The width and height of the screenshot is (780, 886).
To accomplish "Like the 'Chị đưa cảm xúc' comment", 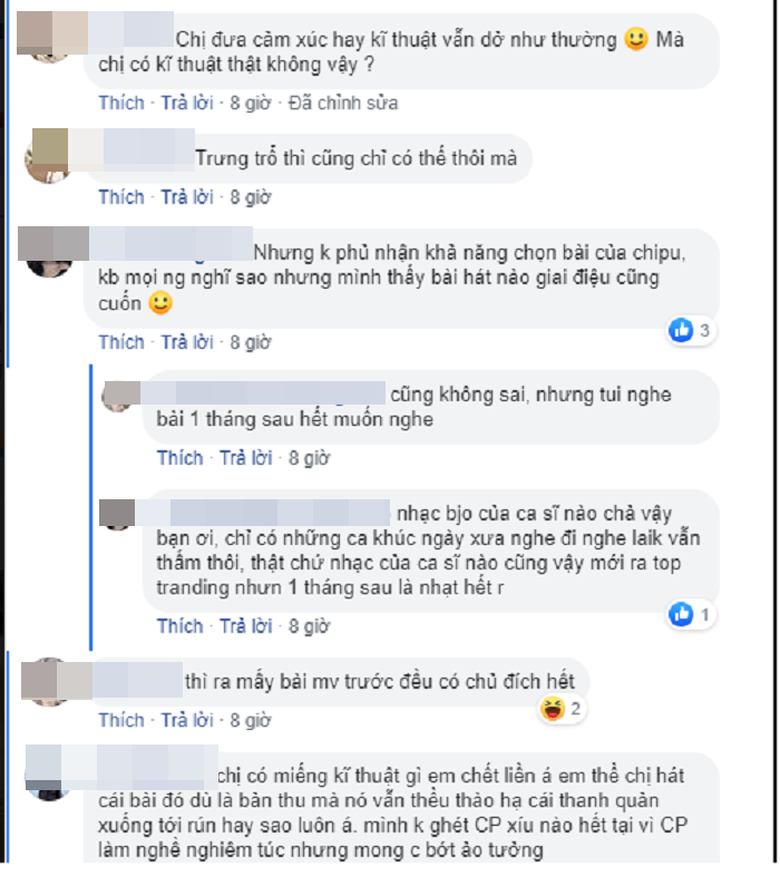I will 122,103.
